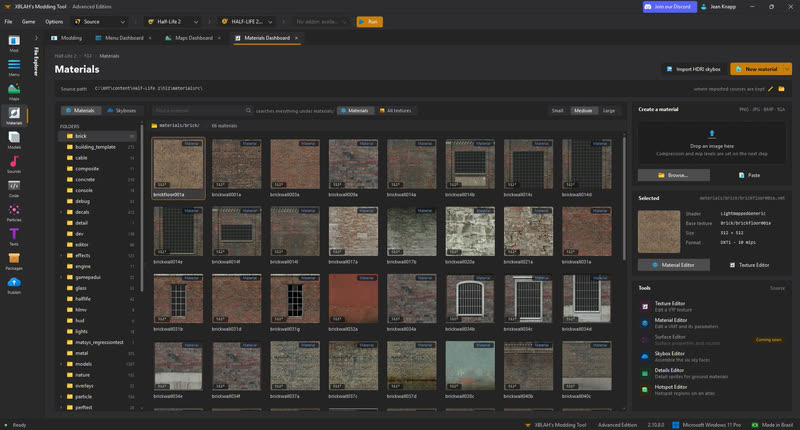
Task: Open the HALF-LIFE 2... mod dropdown
Action: tap(247, 21)
